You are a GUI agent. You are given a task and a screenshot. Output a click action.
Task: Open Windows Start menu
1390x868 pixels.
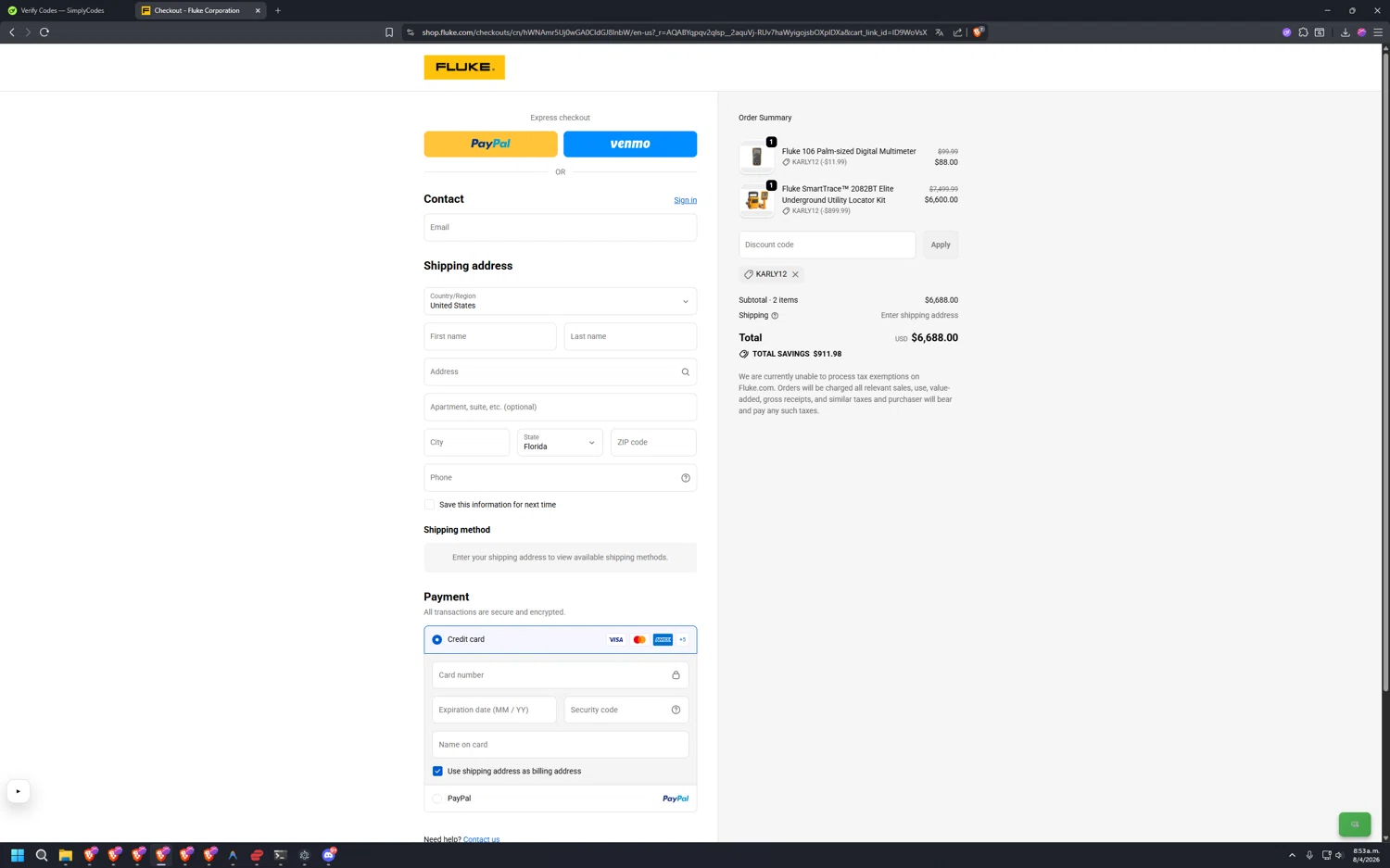point(17,855)
